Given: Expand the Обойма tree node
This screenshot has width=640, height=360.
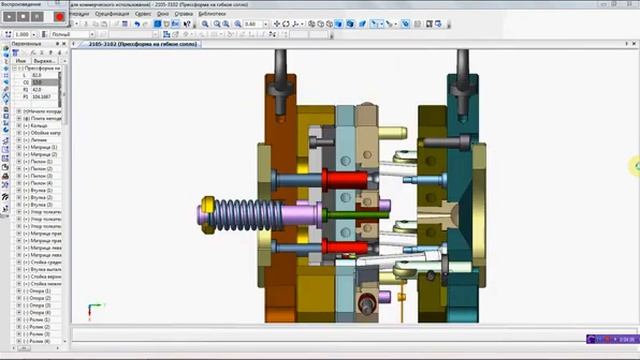Looking at the screenshot, I should pos(19,133).
